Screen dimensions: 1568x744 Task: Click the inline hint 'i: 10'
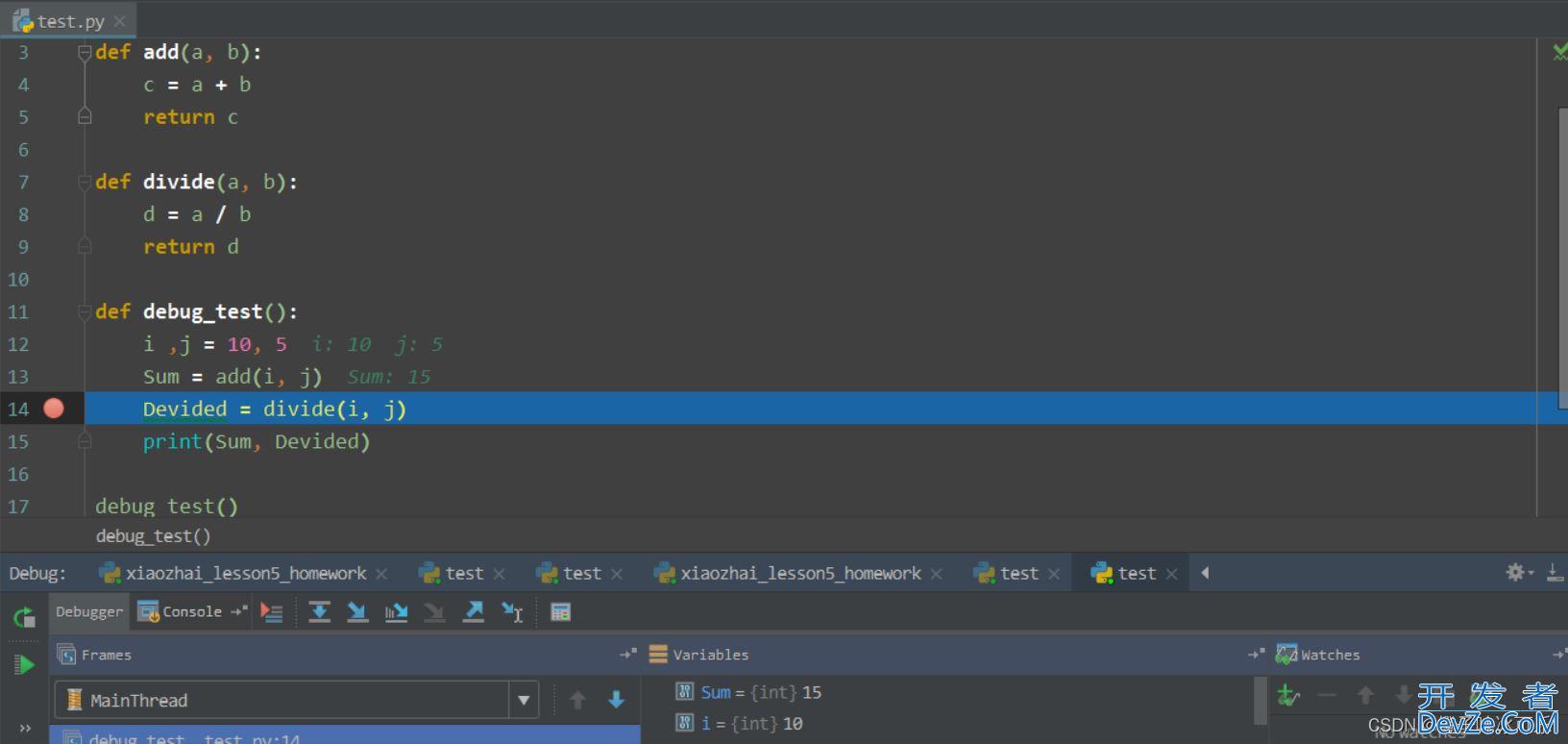pos(341,344)
